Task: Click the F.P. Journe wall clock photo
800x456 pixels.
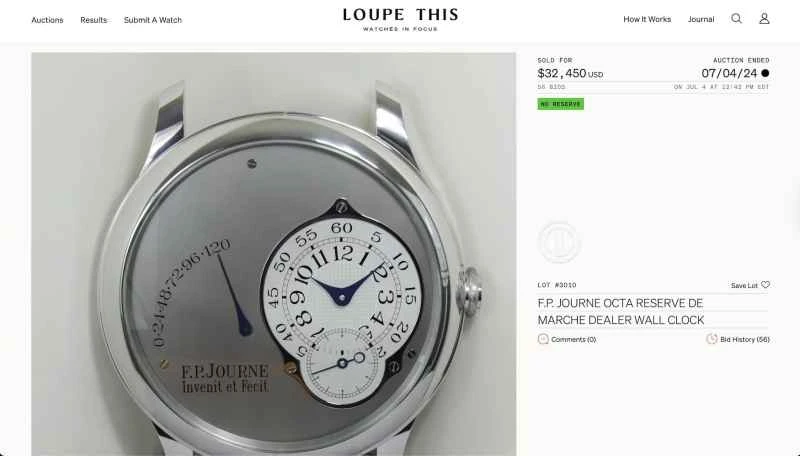Action: click(273, 254)
